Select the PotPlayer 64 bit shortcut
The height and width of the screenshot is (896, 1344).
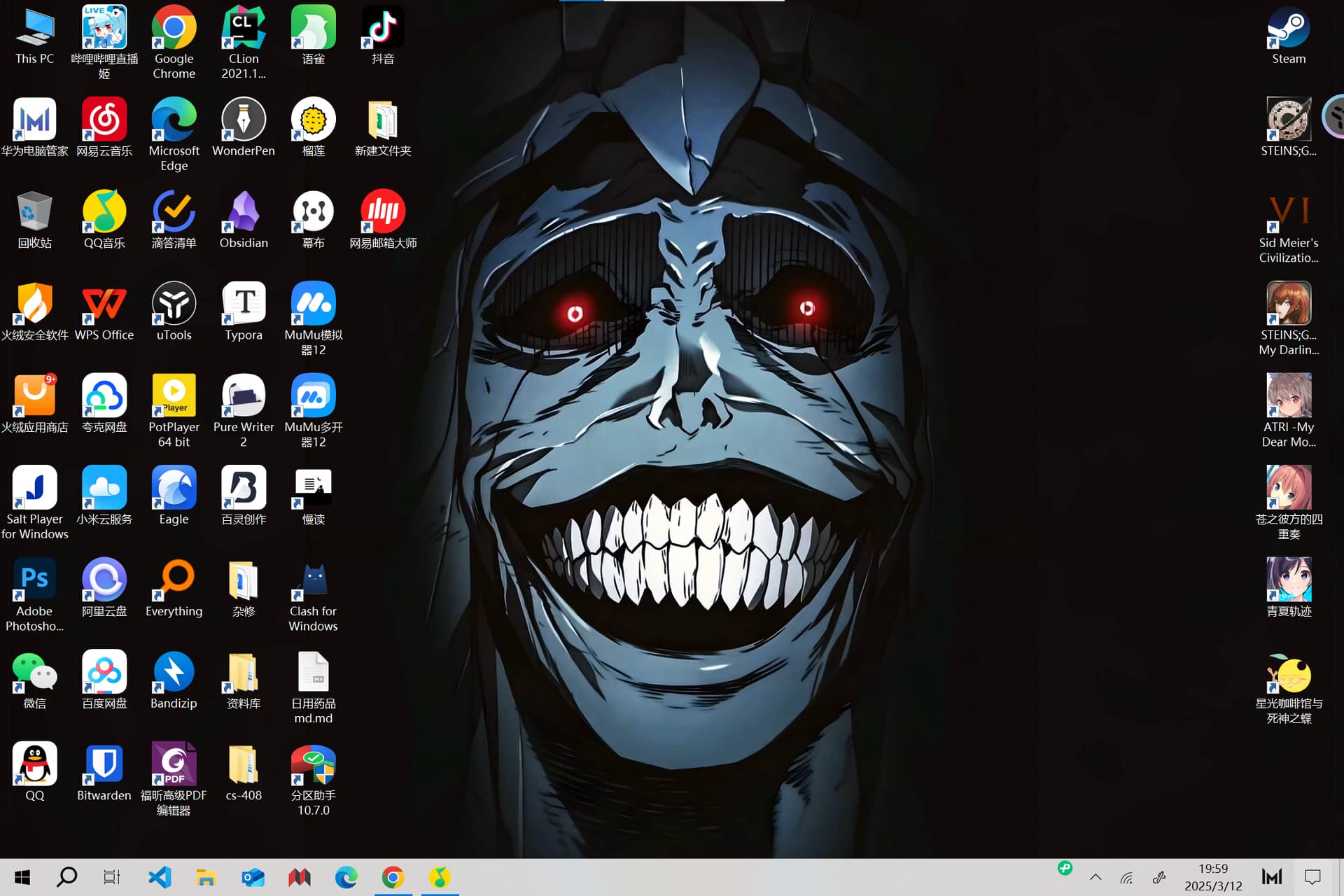click(174, 411)
